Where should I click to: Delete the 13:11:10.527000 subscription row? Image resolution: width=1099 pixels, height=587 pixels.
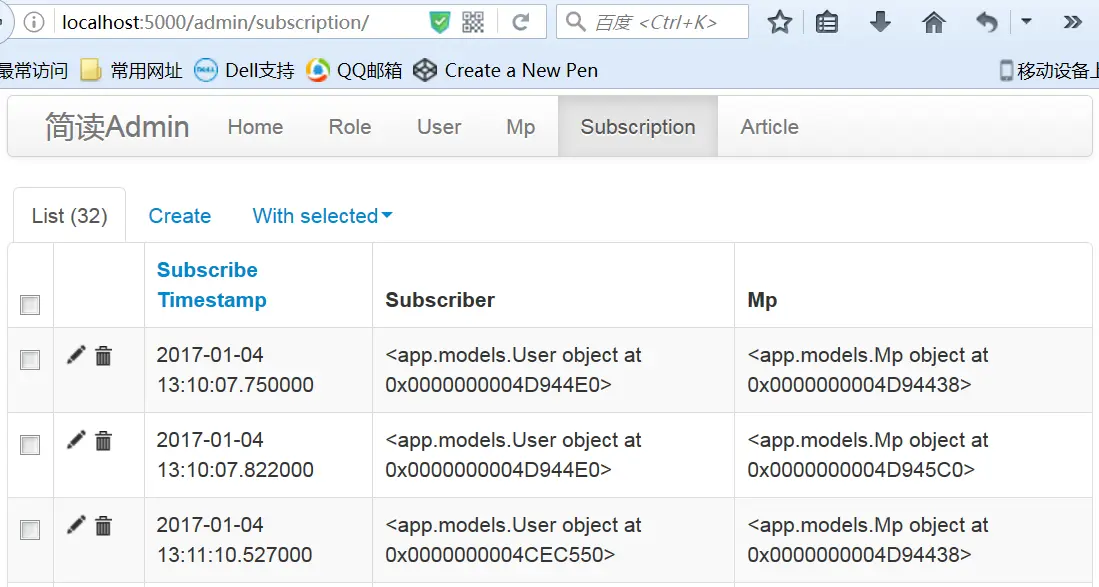click(x=103, y=525)
